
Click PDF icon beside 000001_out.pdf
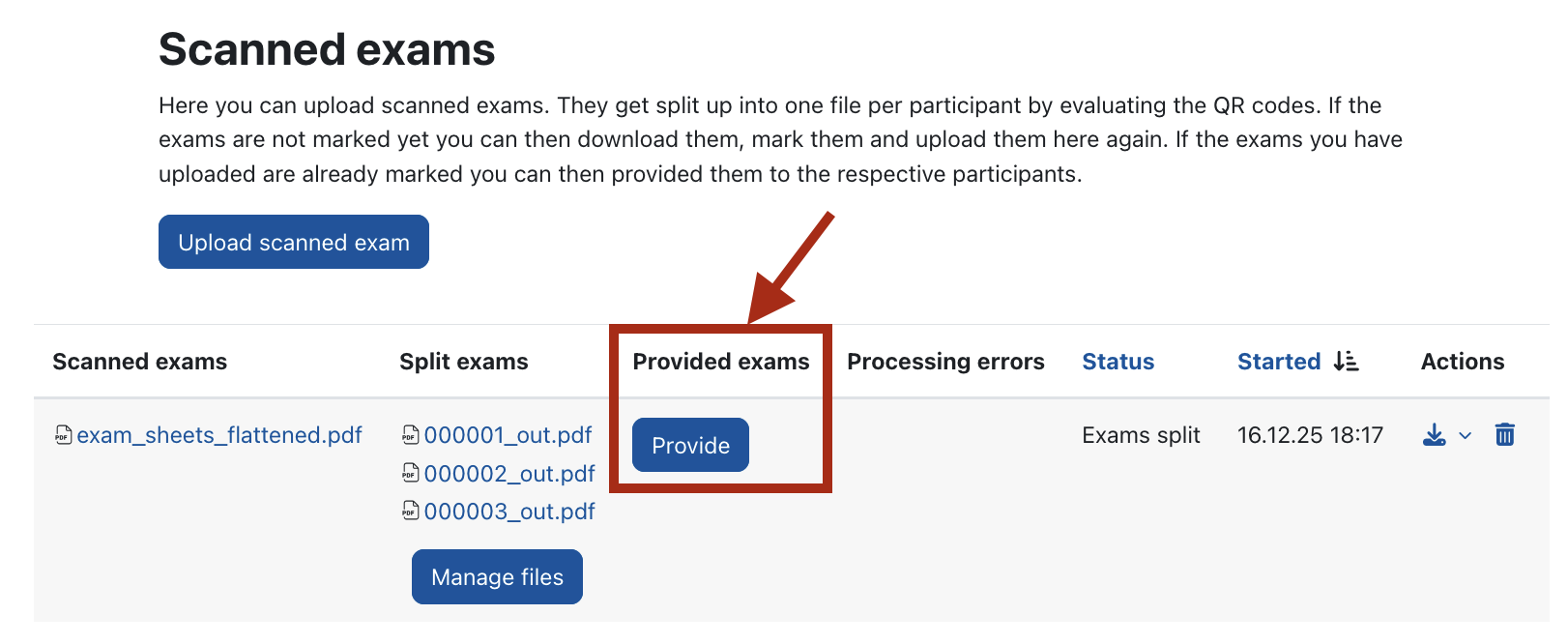[x=411, y=435]
